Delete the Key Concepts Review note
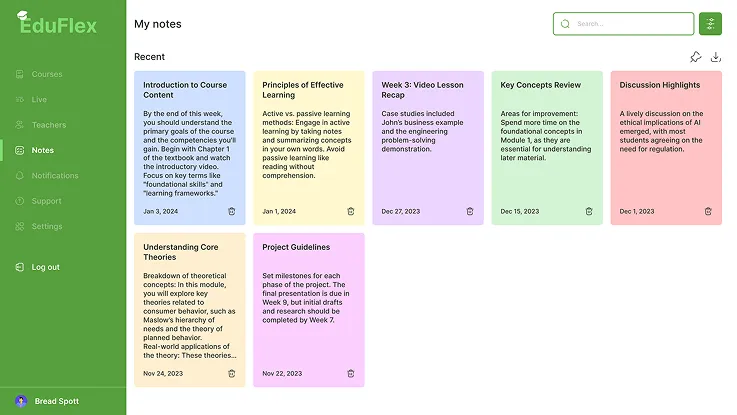 pos(589,211)
